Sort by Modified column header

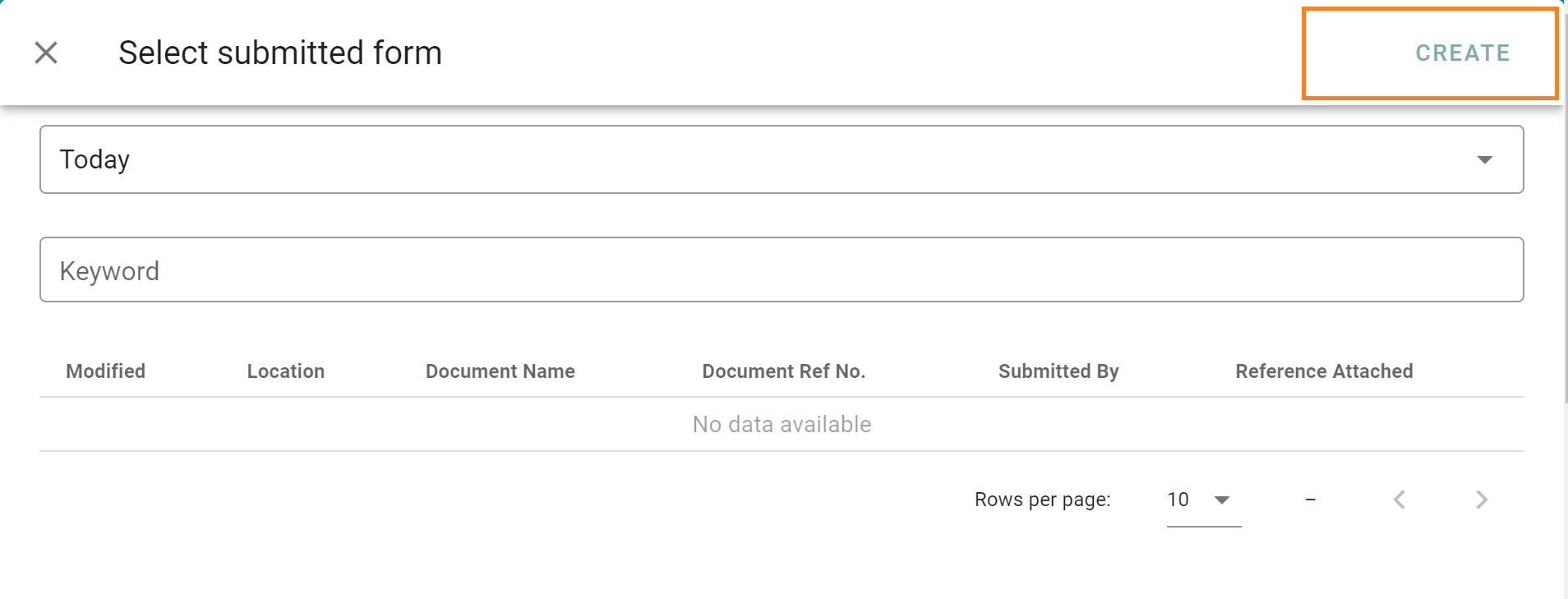(x=106, y=371)
